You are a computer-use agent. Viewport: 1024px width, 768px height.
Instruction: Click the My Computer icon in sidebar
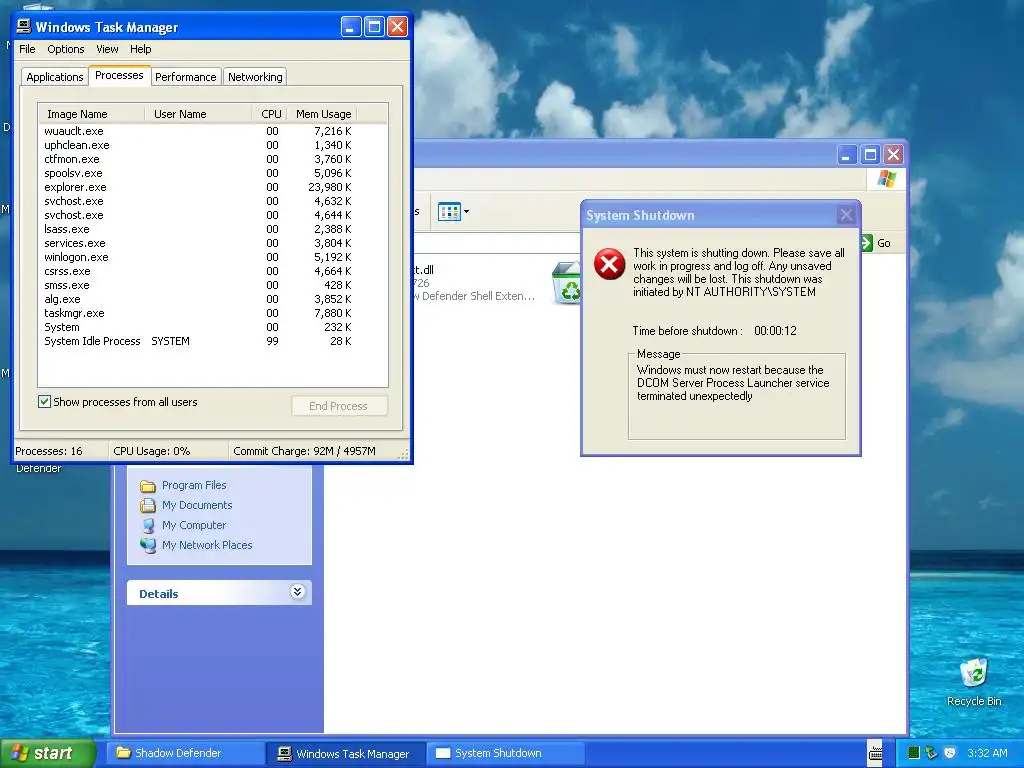click(148, 525)
